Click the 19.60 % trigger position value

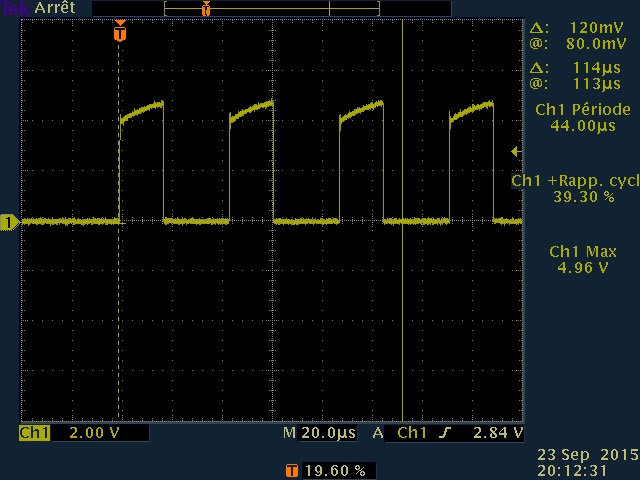(x=335, y=471)
